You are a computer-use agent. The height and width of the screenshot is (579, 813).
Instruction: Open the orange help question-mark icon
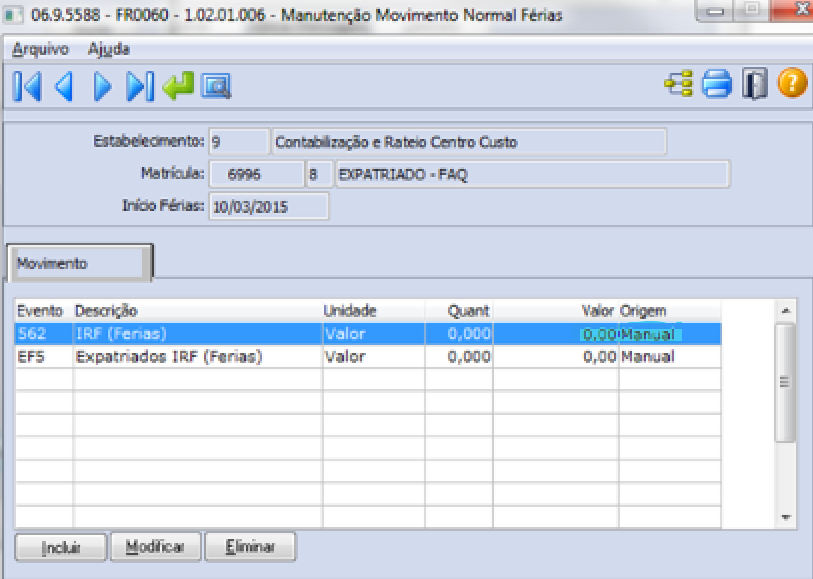tap(792, 83)
